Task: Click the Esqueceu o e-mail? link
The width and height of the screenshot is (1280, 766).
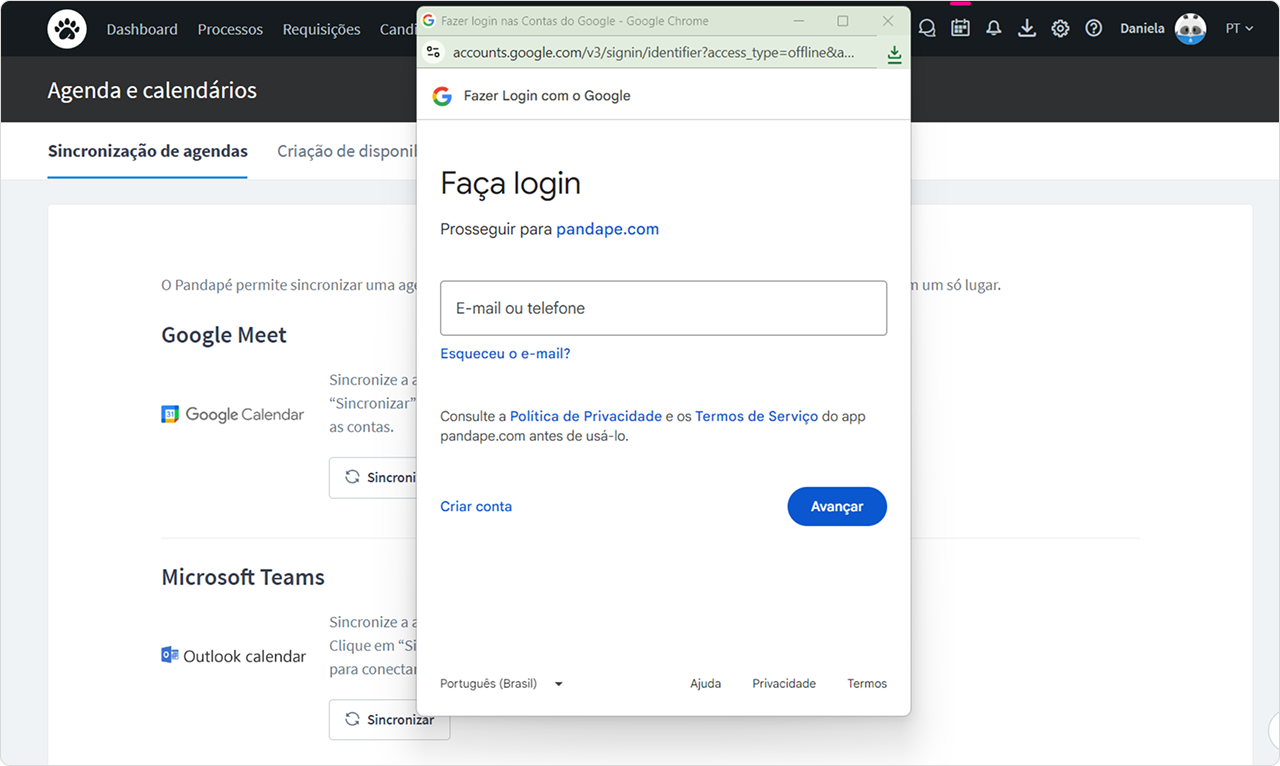Action: click(505, 353)
